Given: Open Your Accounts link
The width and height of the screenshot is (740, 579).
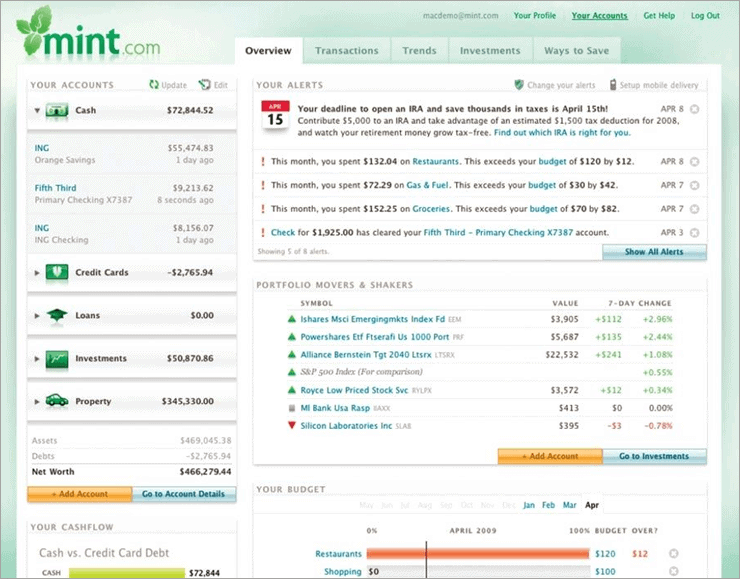Looking at the screenshot, I should (x=599, y=16).
